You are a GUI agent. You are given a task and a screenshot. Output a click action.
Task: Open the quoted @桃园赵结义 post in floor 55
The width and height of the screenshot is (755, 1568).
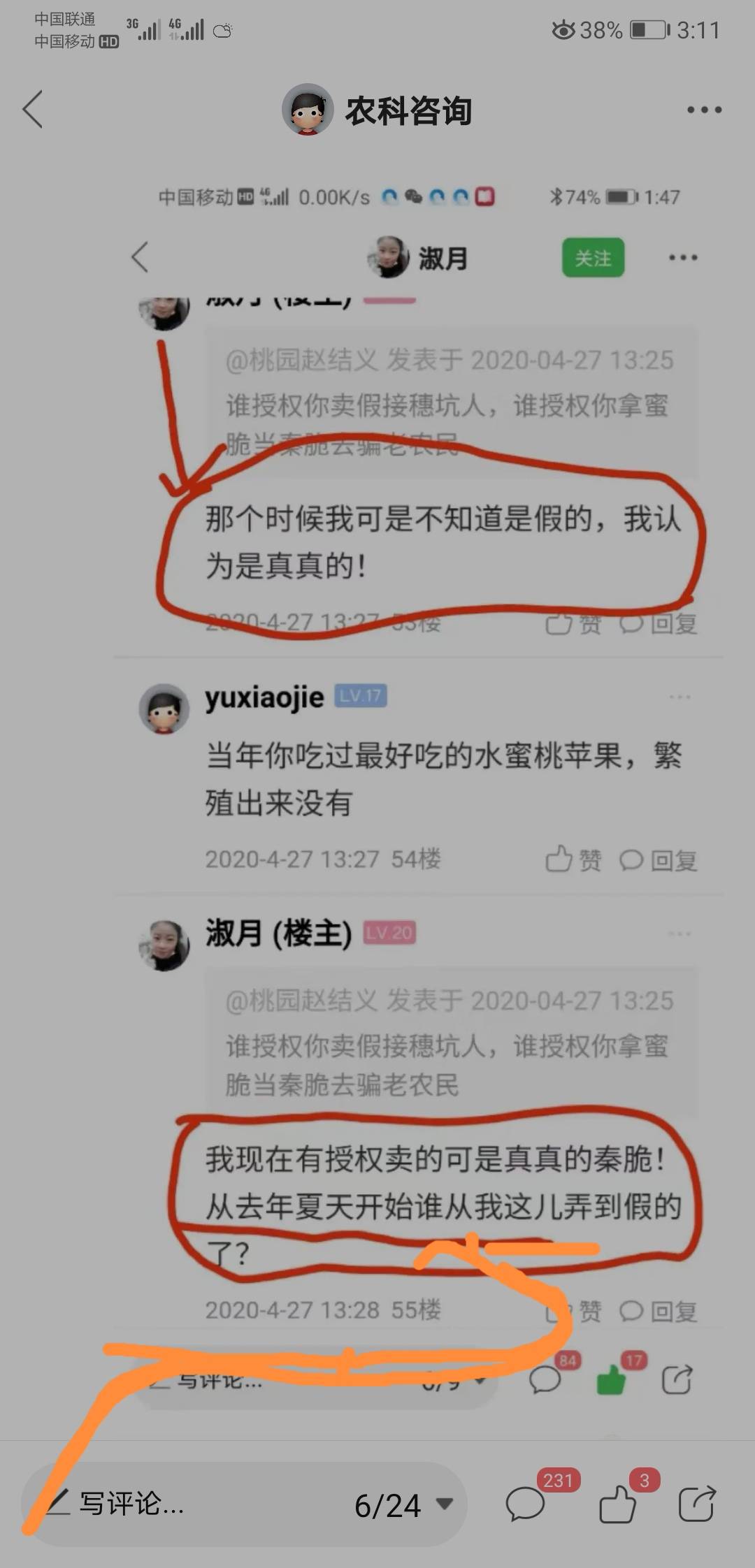[x=451, y=1042]
